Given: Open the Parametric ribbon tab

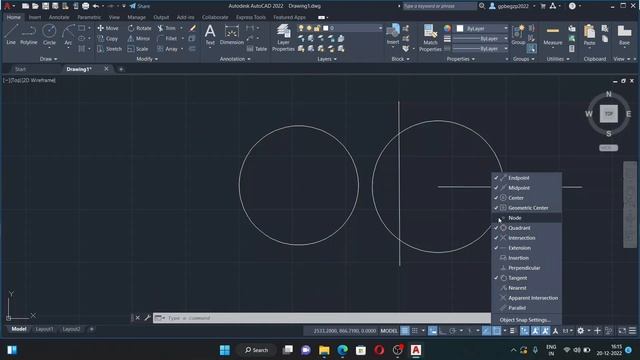Looking at the screenshot, I should click(x=89, y=18).
